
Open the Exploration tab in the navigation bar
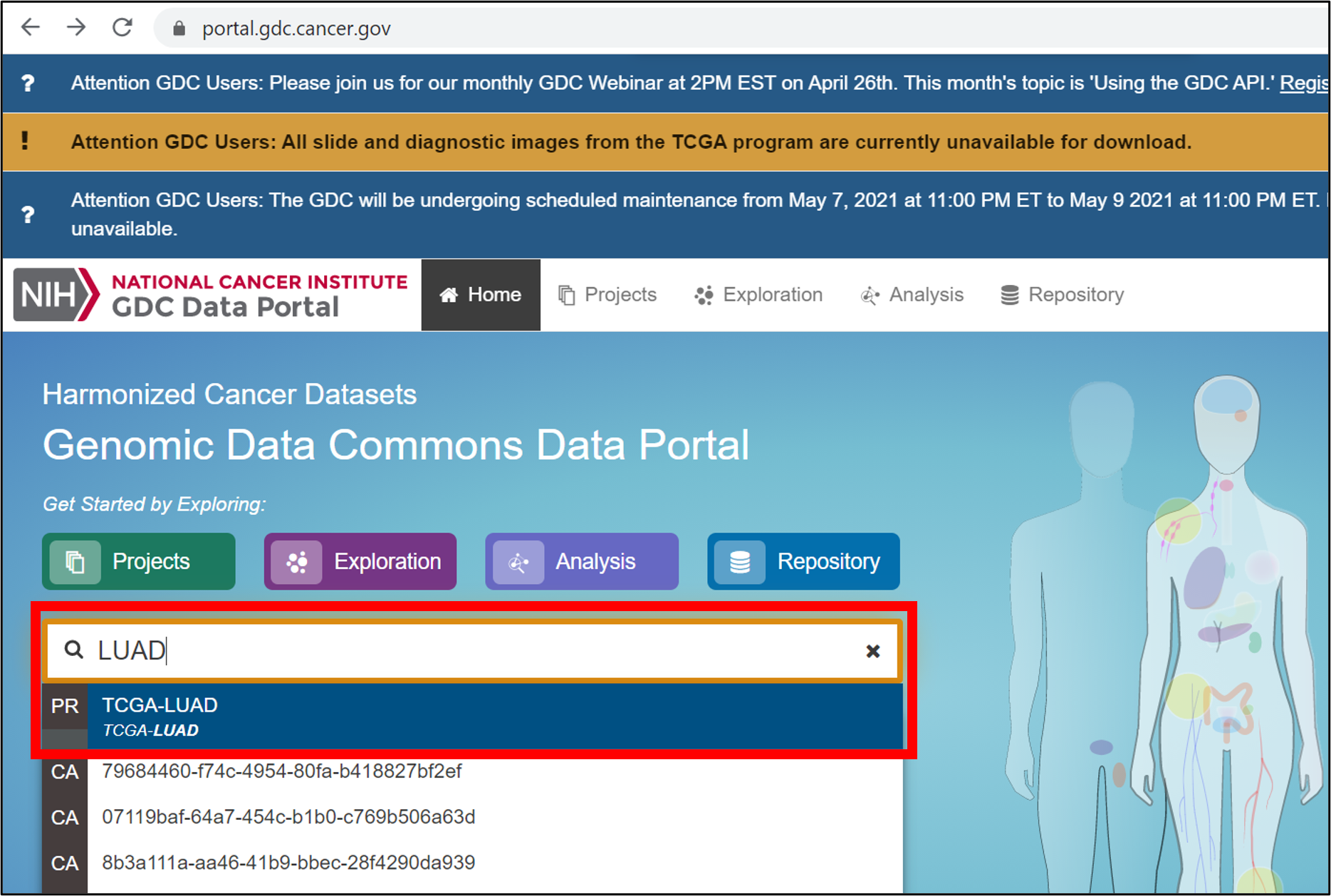[x=758, y=295]
